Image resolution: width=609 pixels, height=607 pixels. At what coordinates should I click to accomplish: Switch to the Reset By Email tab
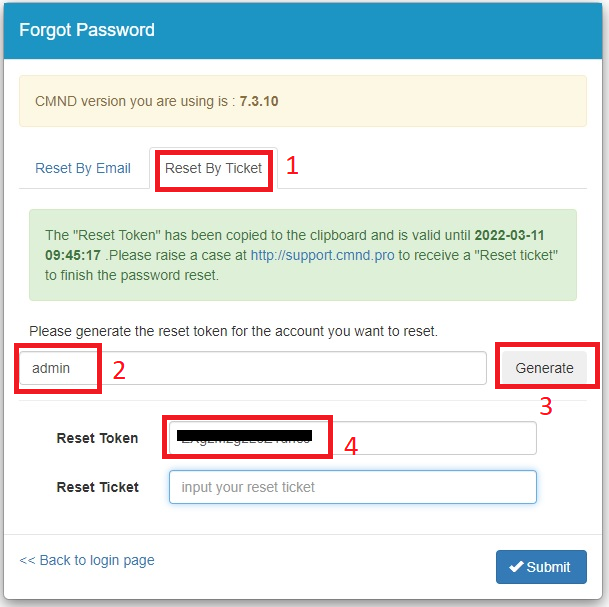click(x=83, y=168)
